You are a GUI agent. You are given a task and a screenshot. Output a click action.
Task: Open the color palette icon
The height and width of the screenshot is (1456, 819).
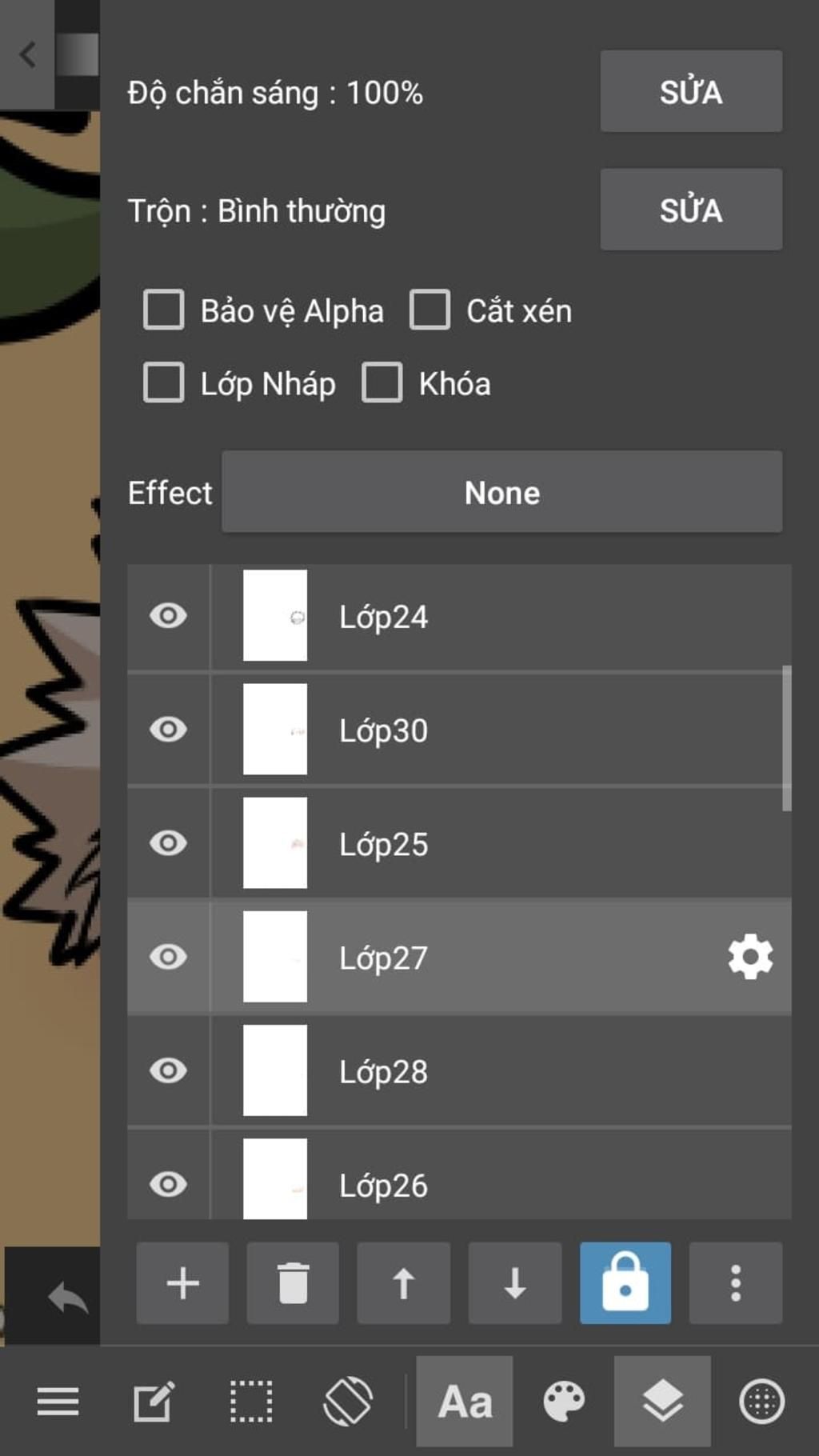point(564,1402)
